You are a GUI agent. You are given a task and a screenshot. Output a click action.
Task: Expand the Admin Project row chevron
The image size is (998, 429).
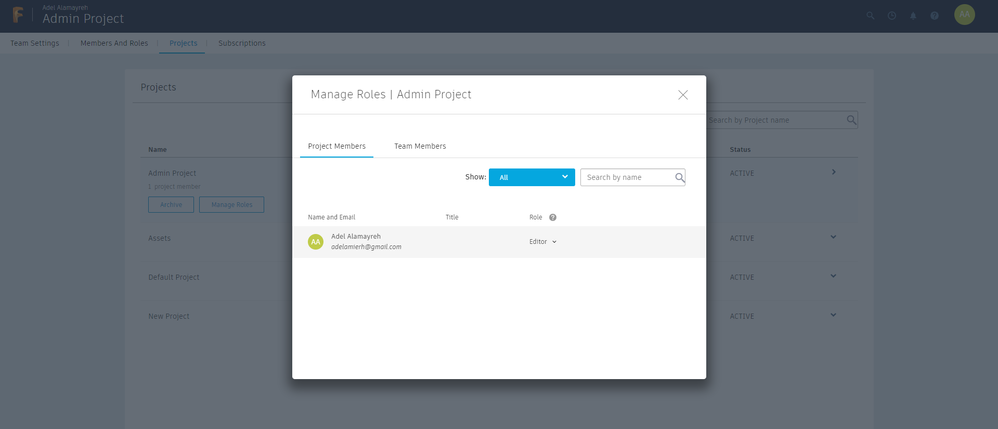(834, 172)
